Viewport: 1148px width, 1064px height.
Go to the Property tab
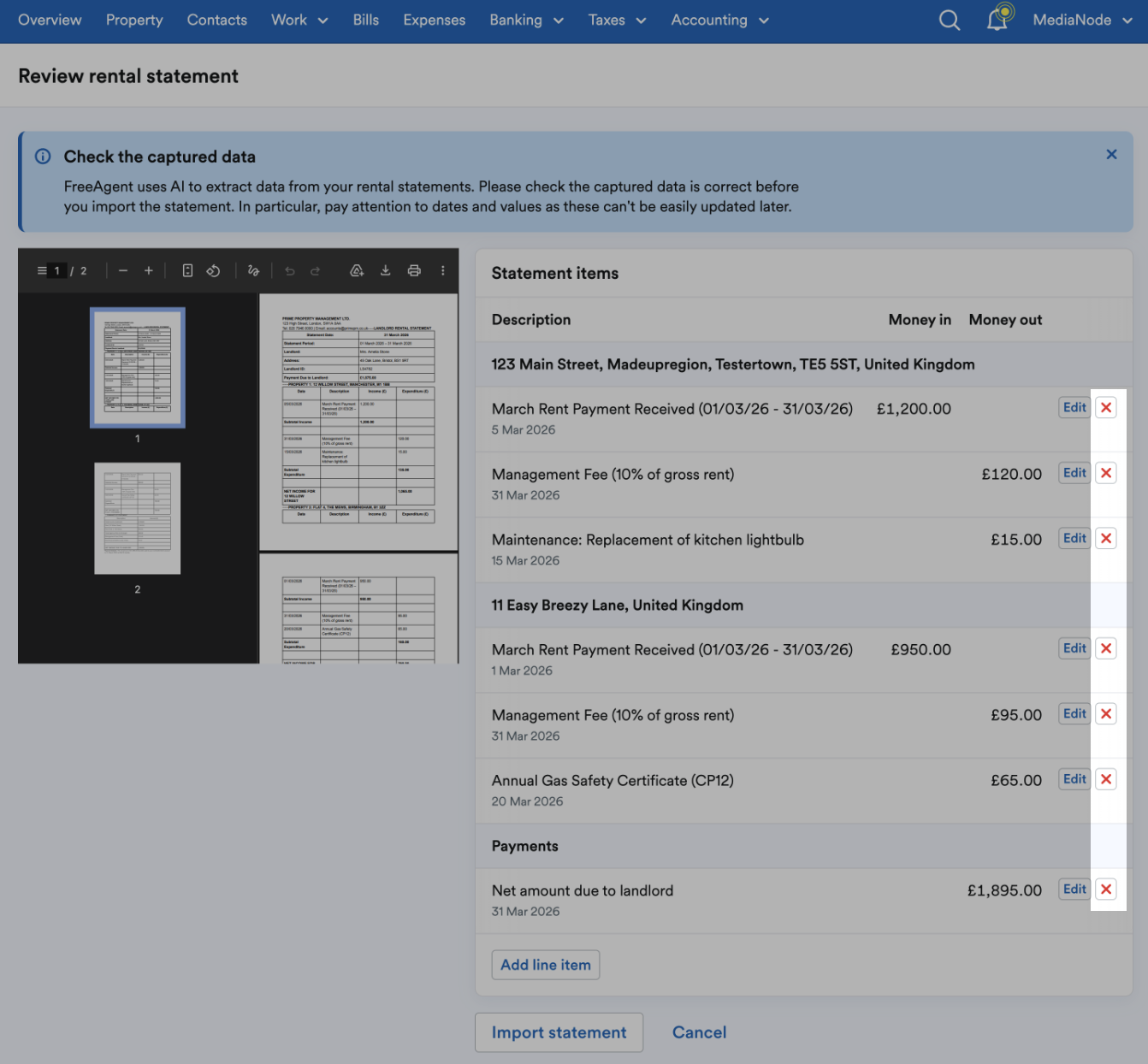134,20
